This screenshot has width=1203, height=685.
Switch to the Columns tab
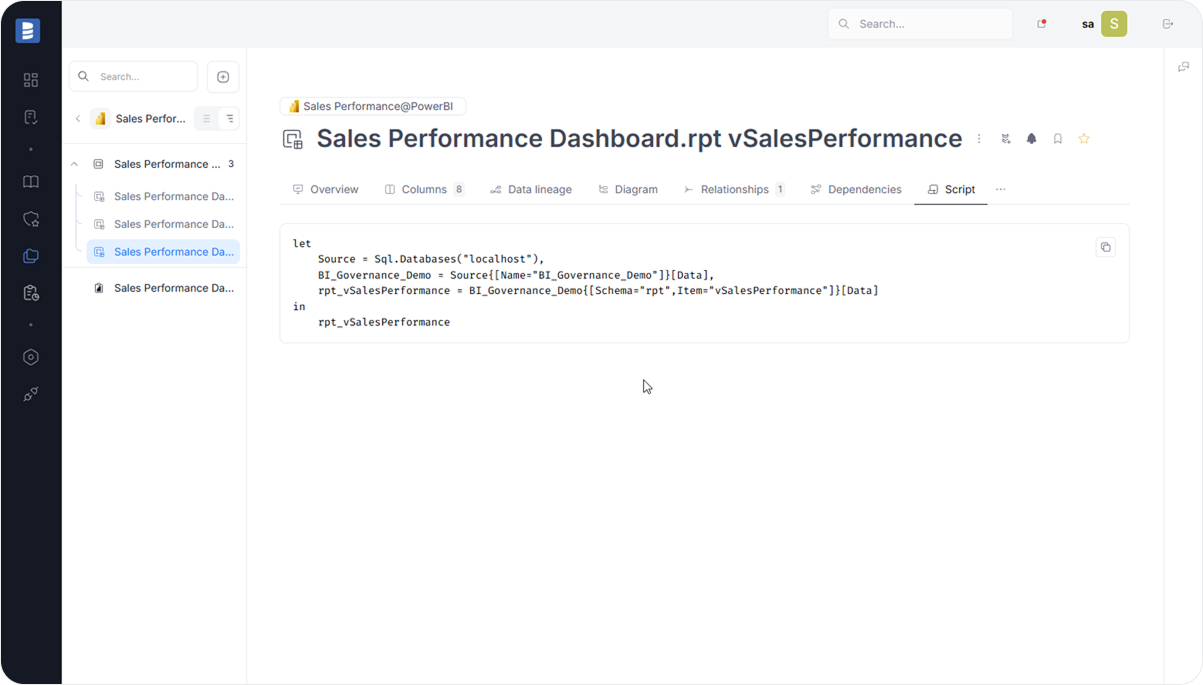coord(424,189)
